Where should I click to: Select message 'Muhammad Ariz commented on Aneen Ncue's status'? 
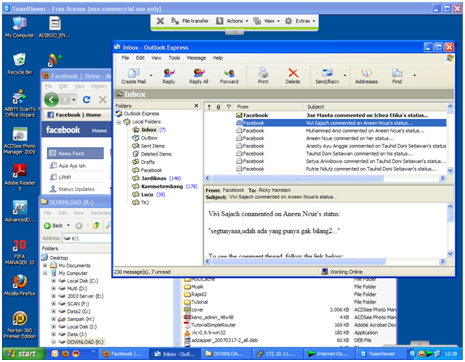coord(325,131)
